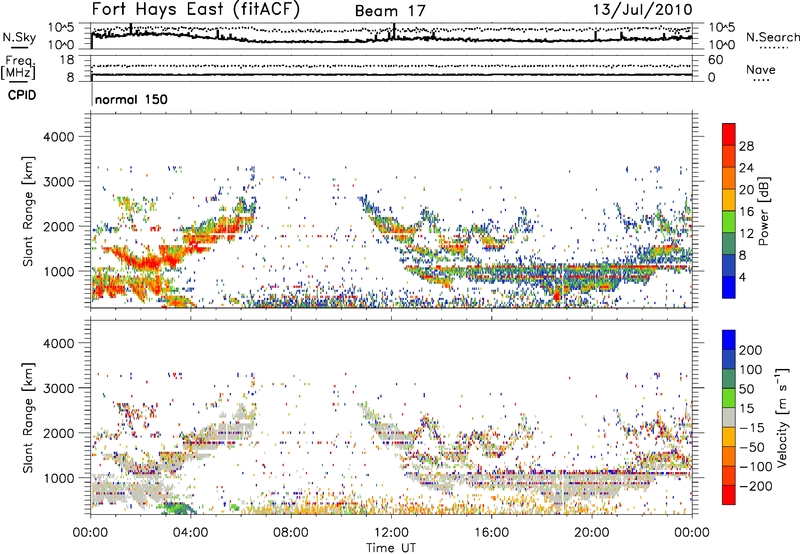Click the '08:00' time axis tick label
This screenshot has height=554, width=800.
[291, 533]
